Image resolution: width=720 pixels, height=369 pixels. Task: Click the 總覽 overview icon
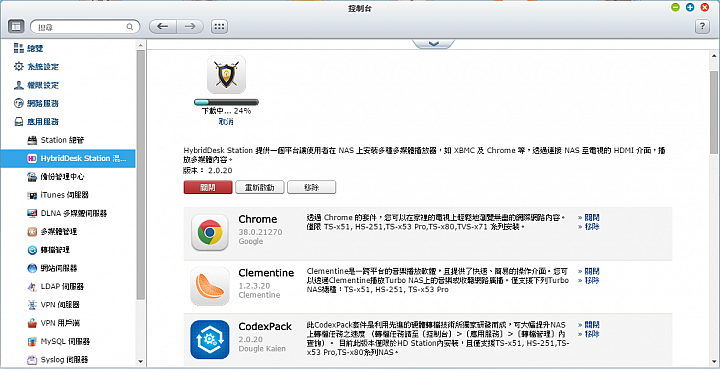pos(18,48)
